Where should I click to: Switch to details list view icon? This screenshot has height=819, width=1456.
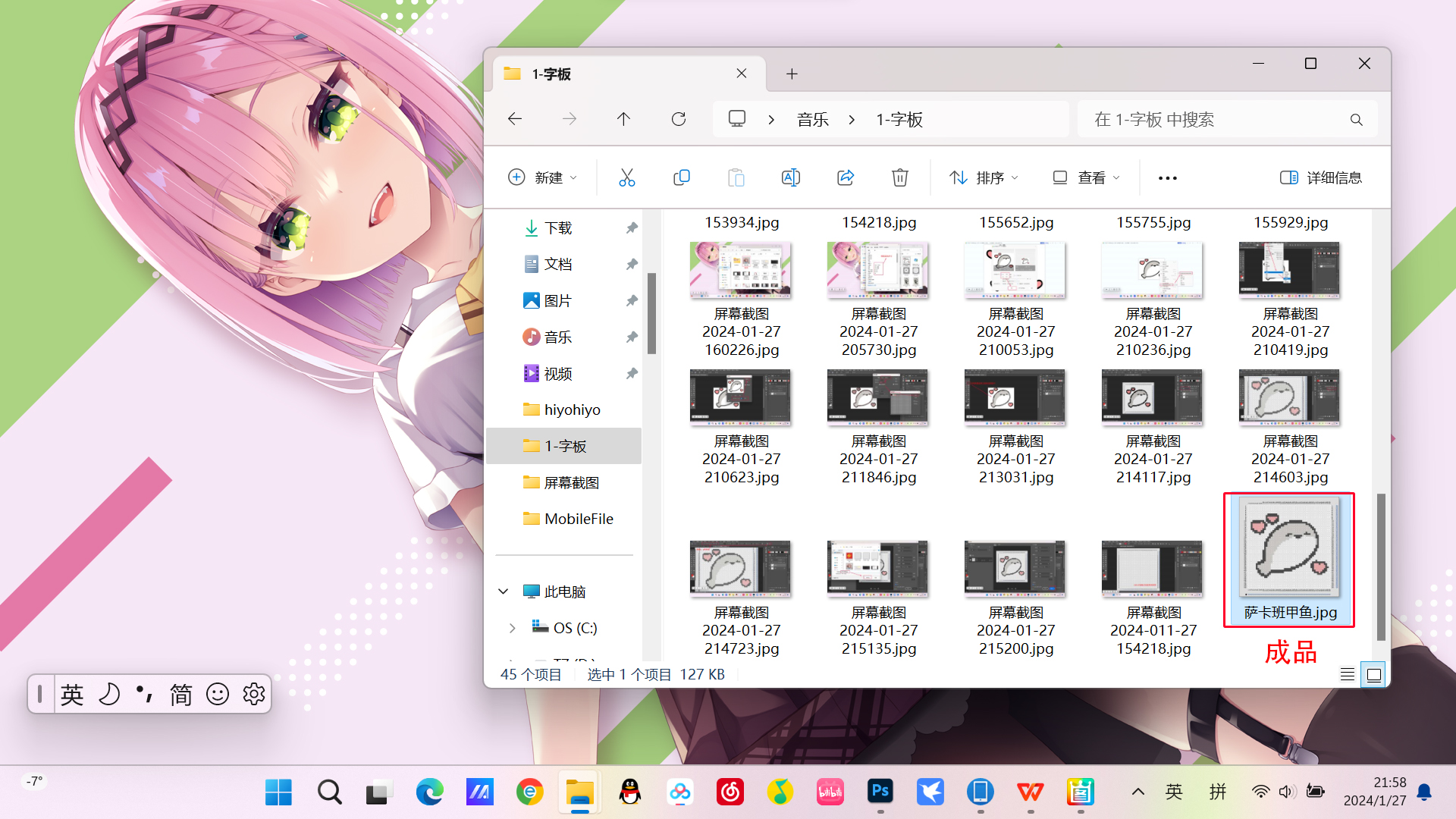click(x=1348, y=674)
